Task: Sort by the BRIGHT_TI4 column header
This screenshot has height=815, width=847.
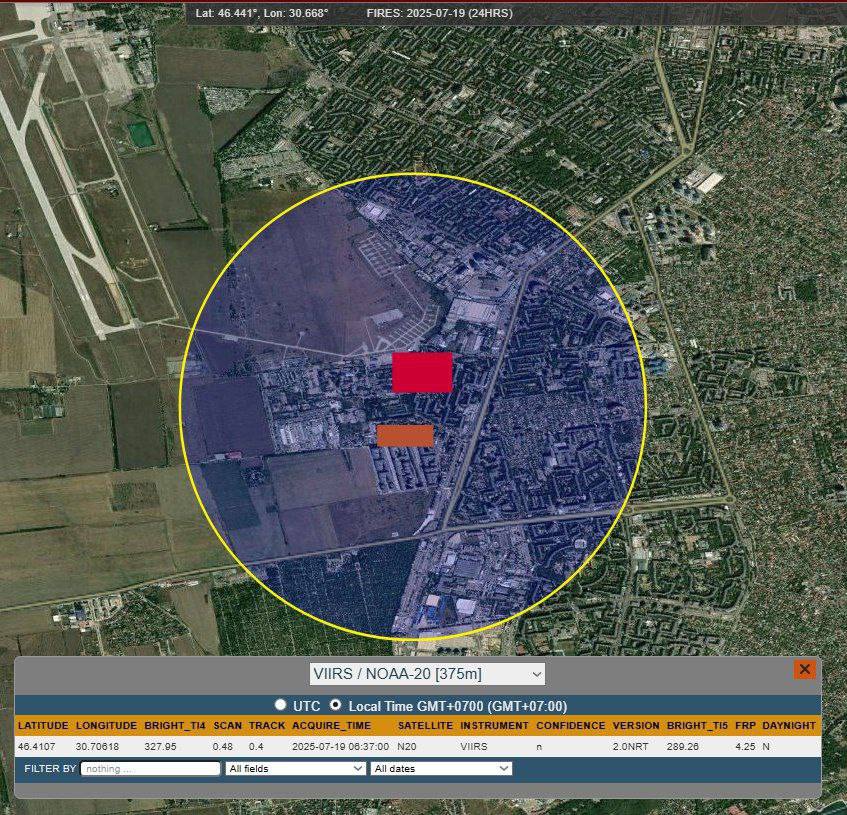Action: tap(173, 725)
